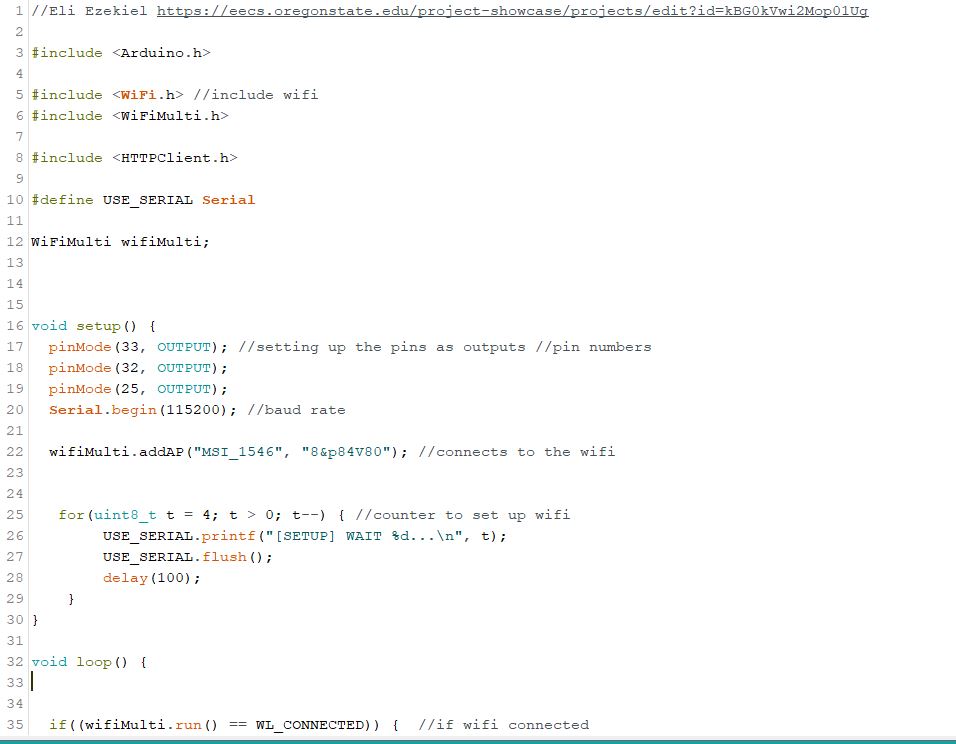Click the 'void loop() {' line
The image size is (956, 744).
tap(89, 662)
